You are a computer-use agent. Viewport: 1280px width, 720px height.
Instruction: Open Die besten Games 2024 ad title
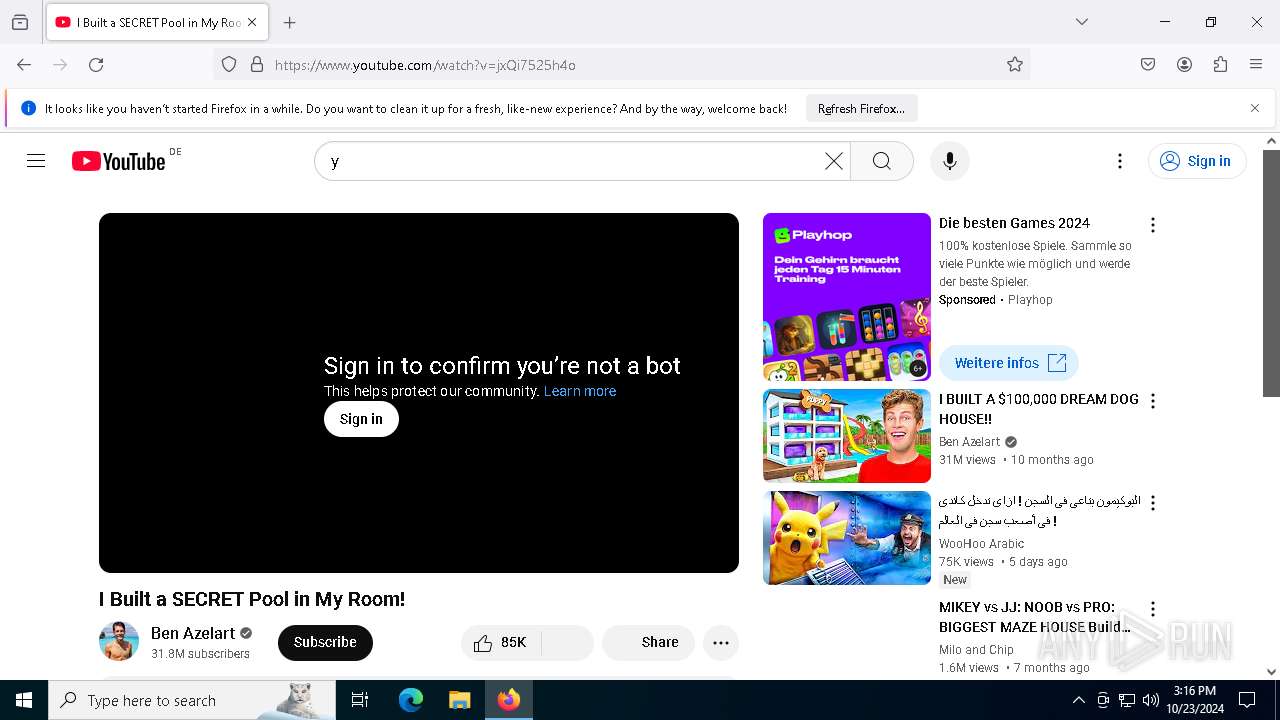(x=1014, y=223)
